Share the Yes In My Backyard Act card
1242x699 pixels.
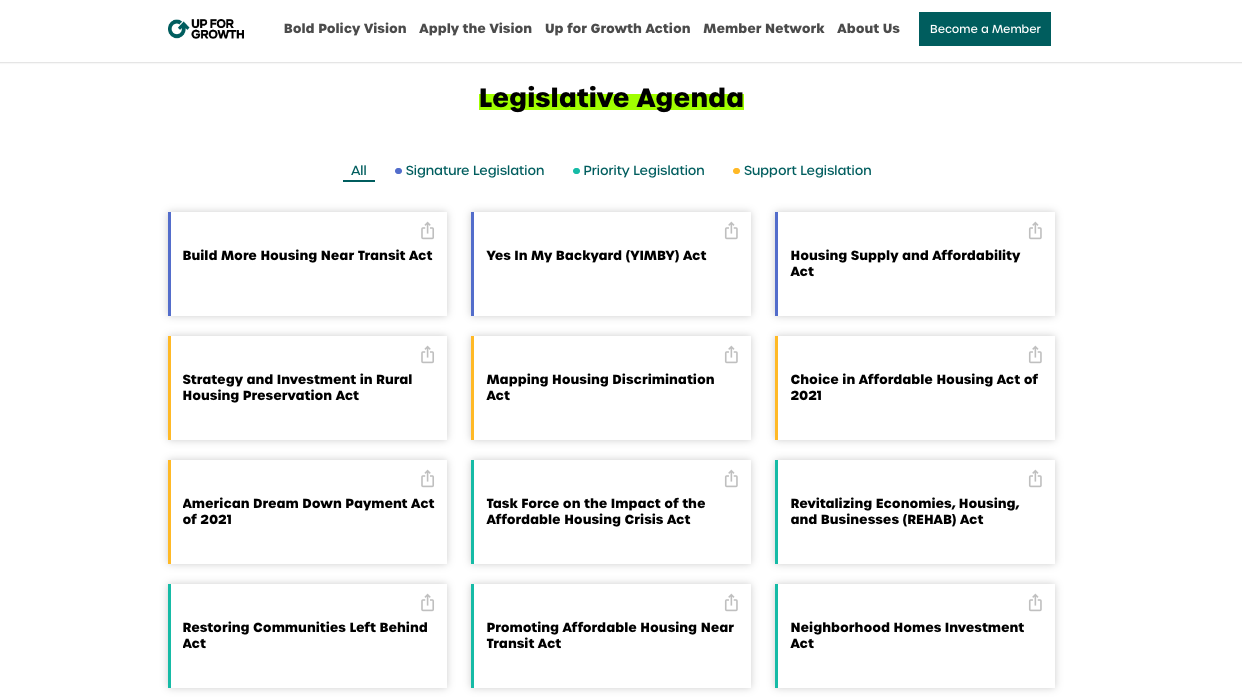pyautogui.click(x=731, y=231)
